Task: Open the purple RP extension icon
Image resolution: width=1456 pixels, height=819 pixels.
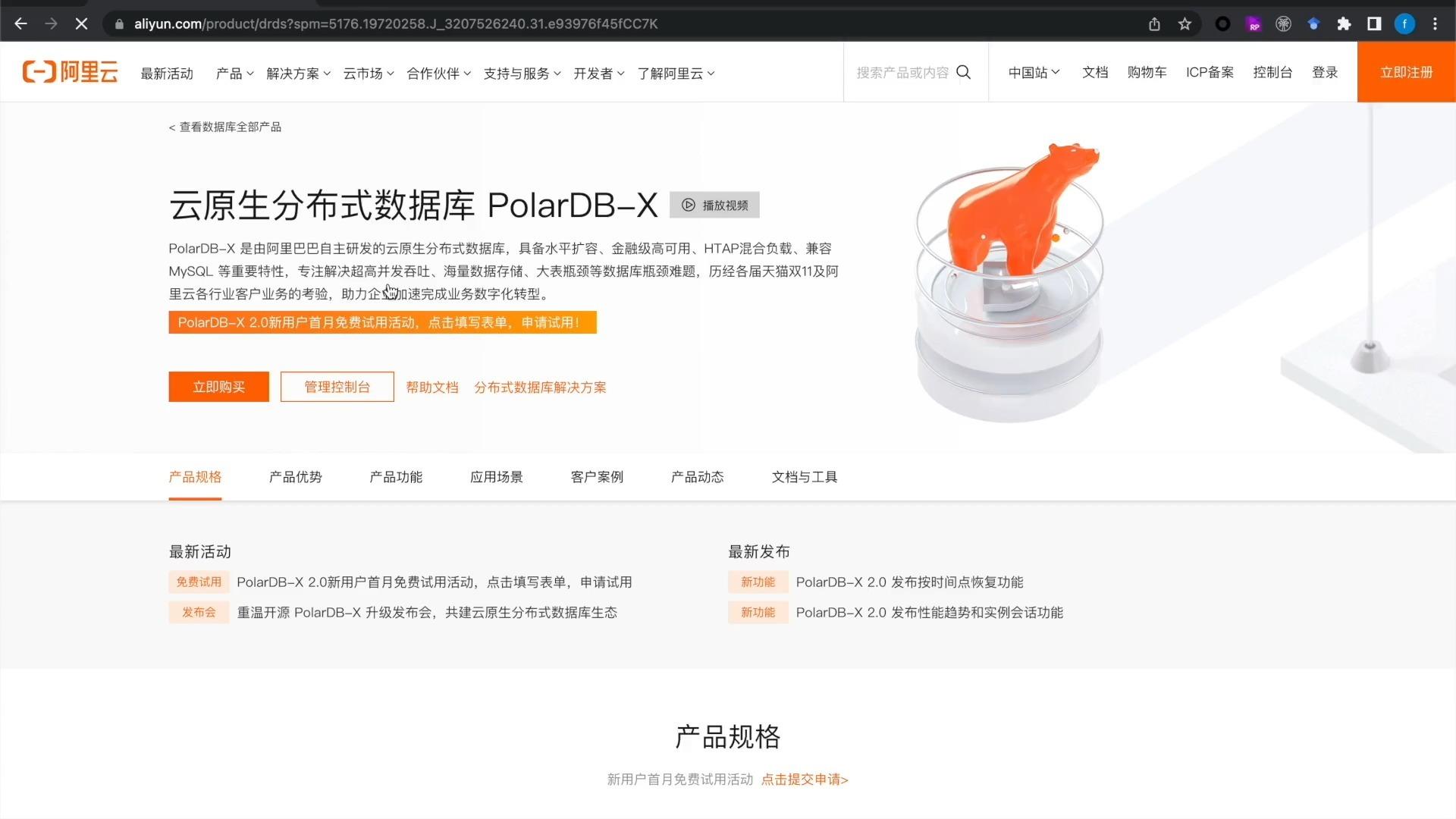Action: (x=1253, y=24)
